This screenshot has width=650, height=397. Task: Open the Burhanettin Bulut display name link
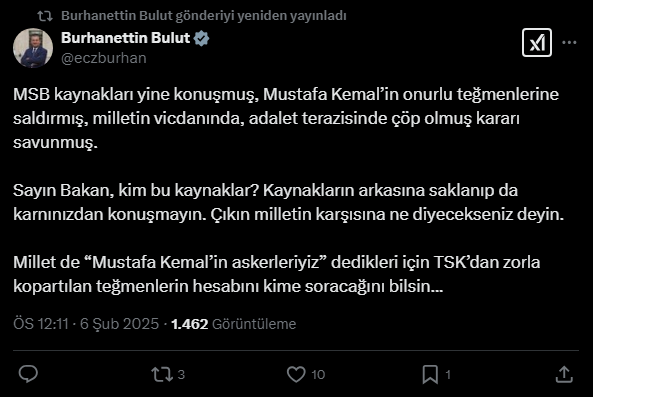[126, 38]
